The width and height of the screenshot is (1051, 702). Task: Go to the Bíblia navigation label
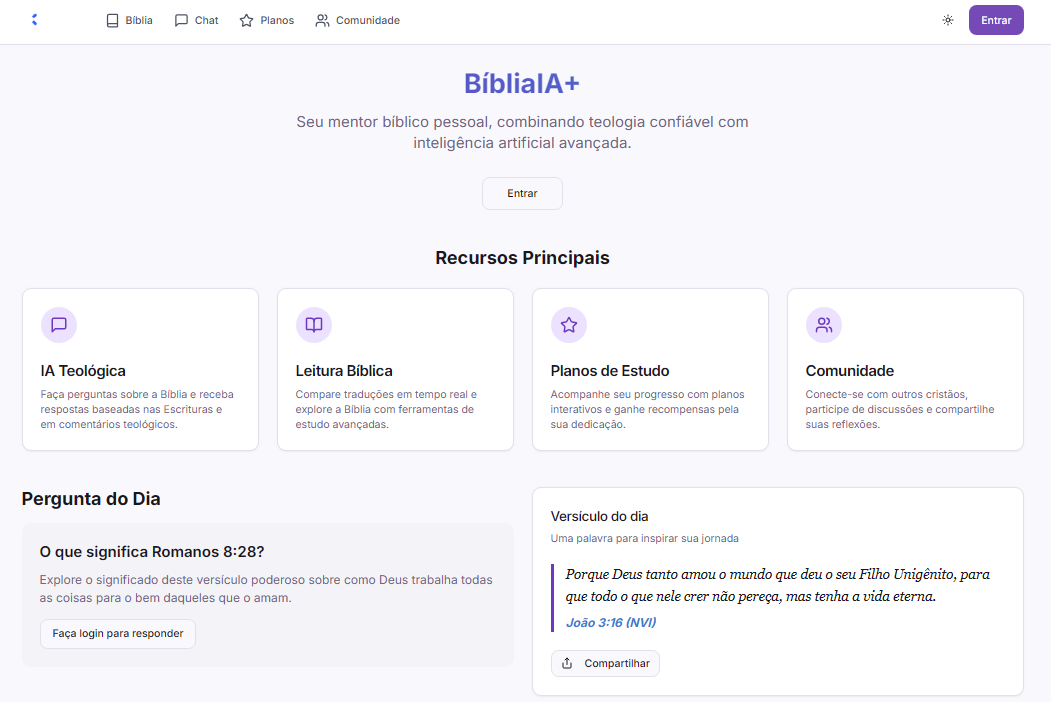click(x=139, y=20)
